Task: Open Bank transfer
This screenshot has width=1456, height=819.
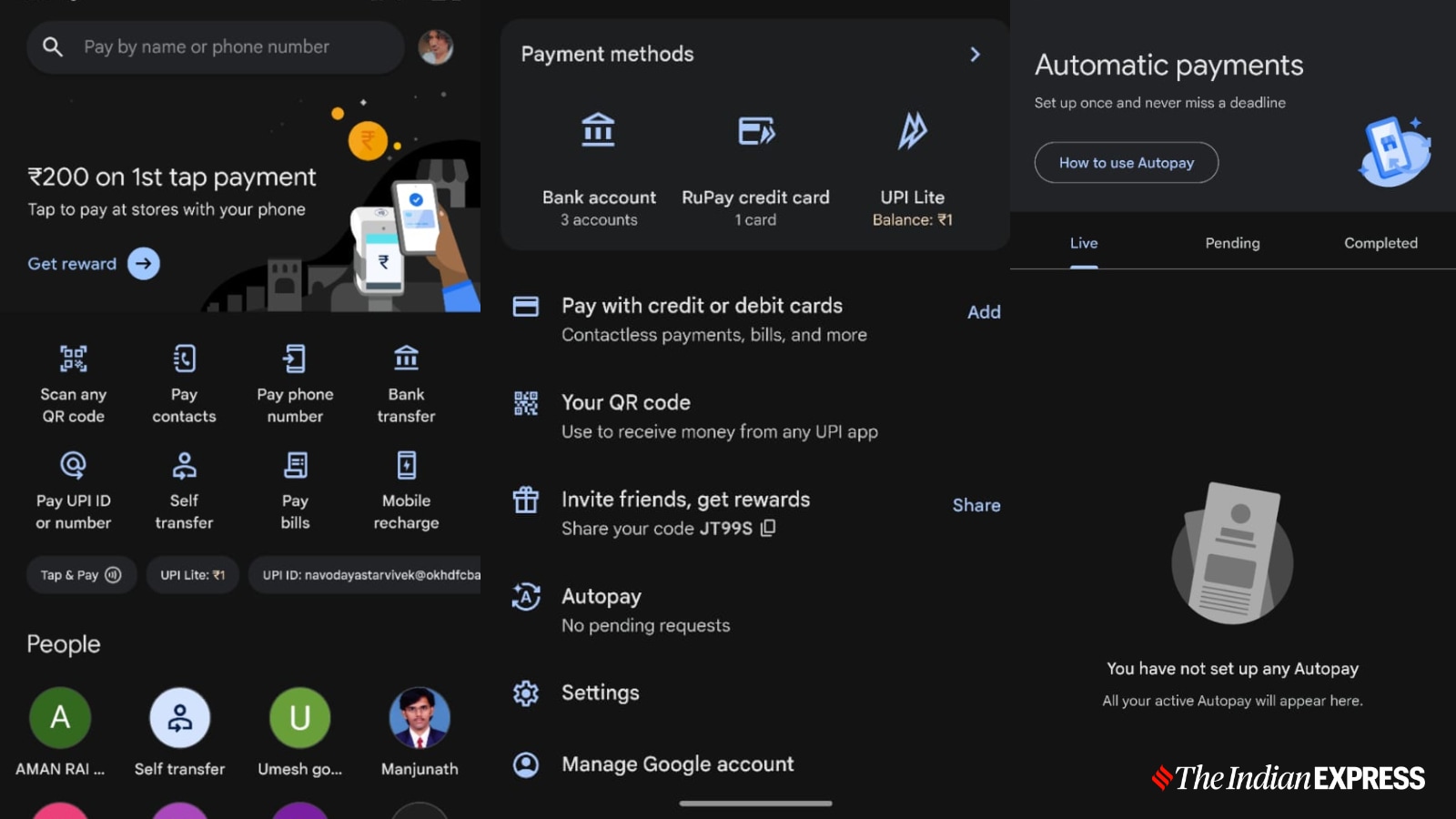Action: pyautogui.click(x=405, y=382)
